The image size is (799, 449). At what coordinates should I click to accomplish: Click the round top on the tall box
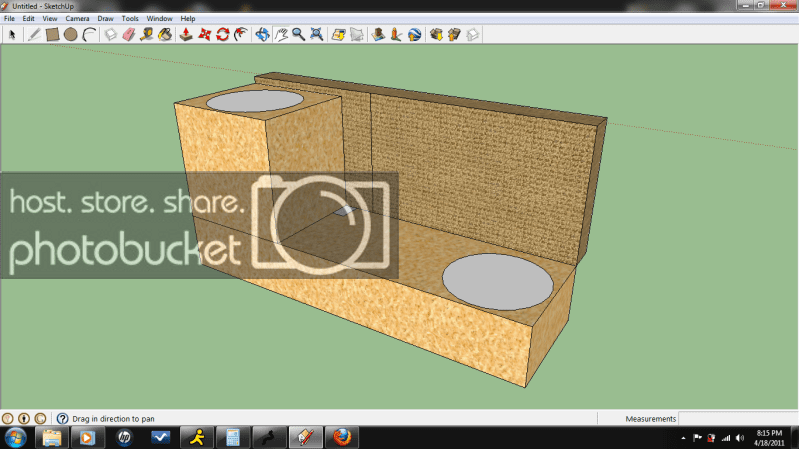pyautogui.click(x=255, y=100)
